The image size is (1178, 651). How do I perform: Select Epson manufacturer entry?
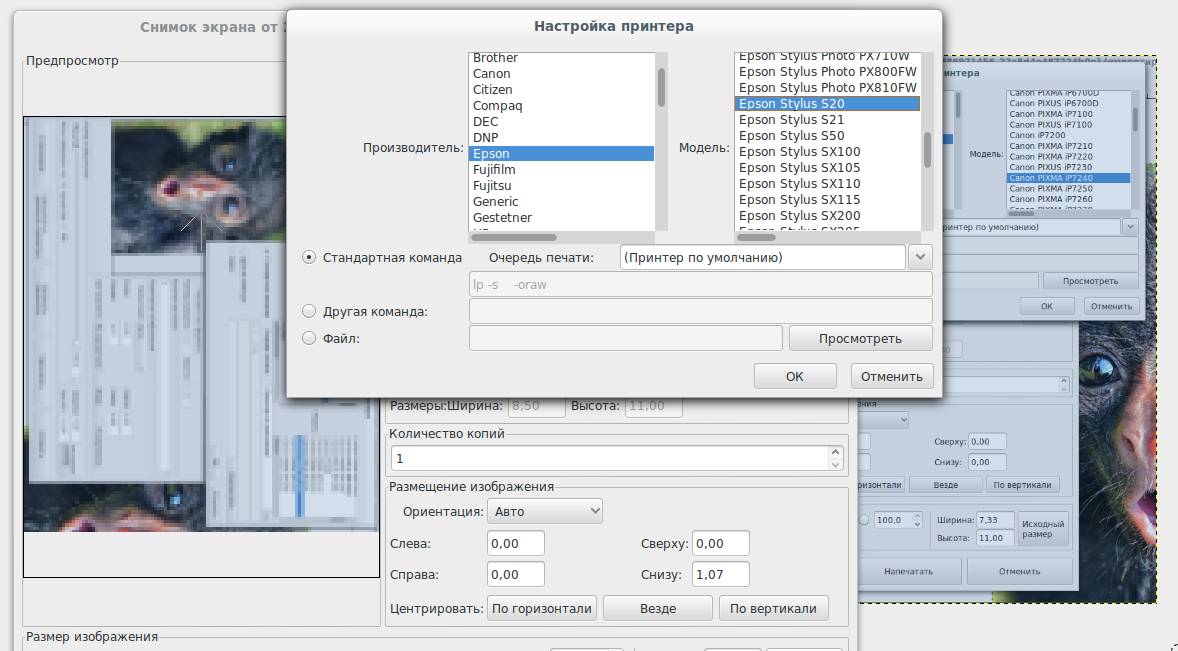(x=561, y=153)
